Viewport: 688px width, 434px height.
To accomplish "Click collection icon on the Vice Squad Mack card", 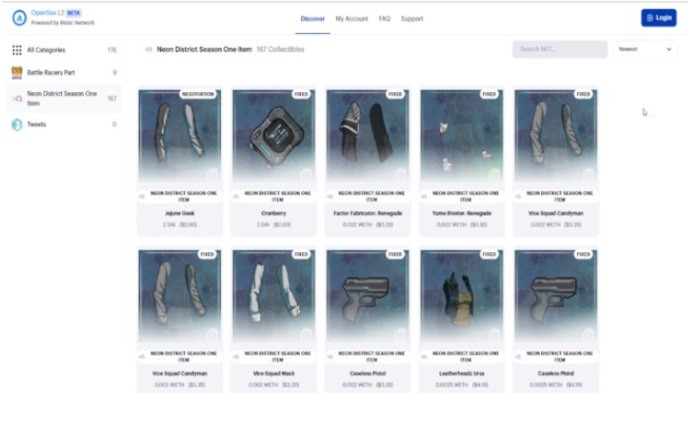I will (236, 357).
